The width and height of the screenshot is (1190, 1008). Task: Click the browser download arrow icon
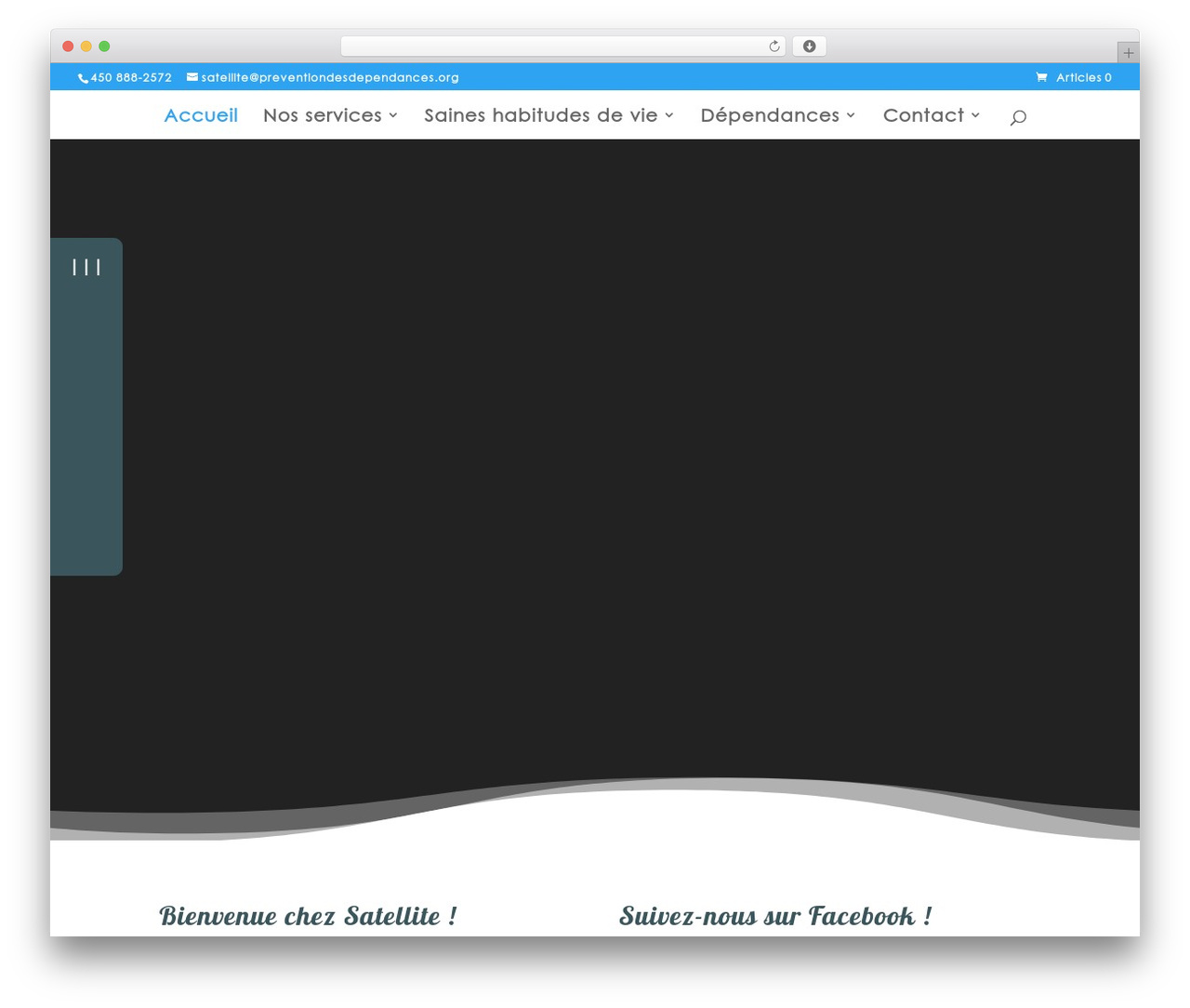809,46
